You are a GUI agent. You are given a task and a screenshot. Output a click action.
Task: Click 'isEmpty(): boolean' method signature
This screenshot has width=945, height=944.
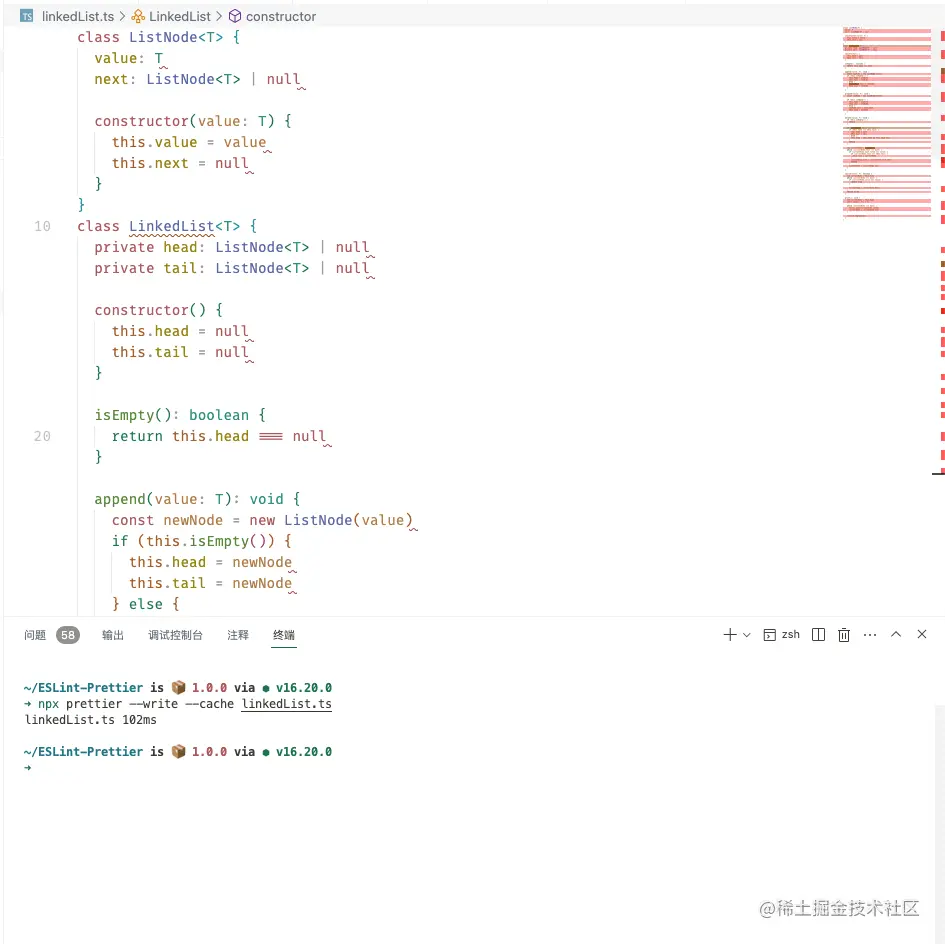coord(172,415)
